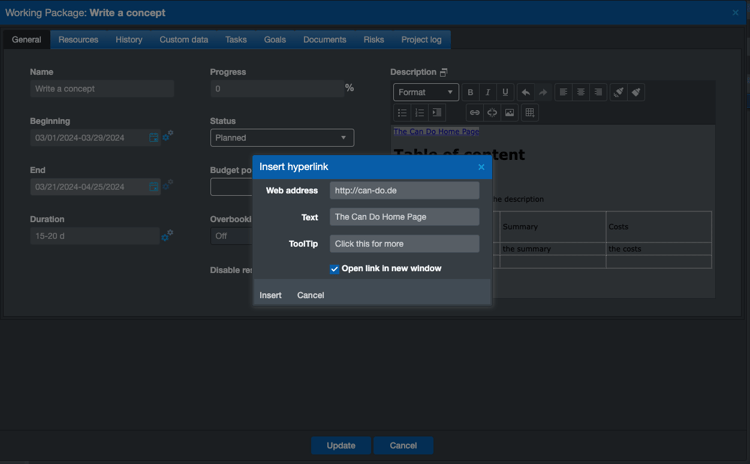Click the gears icon next to End
Screen dimensions: 750x464
167,185
